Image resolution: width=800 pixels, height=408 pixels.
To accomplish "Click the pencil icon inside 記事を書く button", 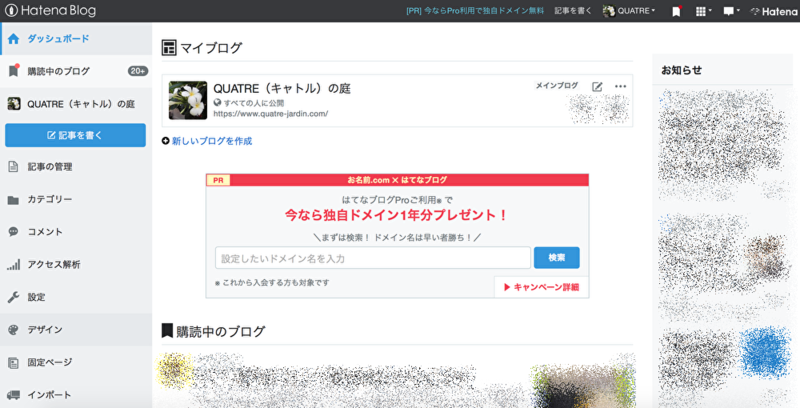I will pyautogui.click(x=51, y=135).
